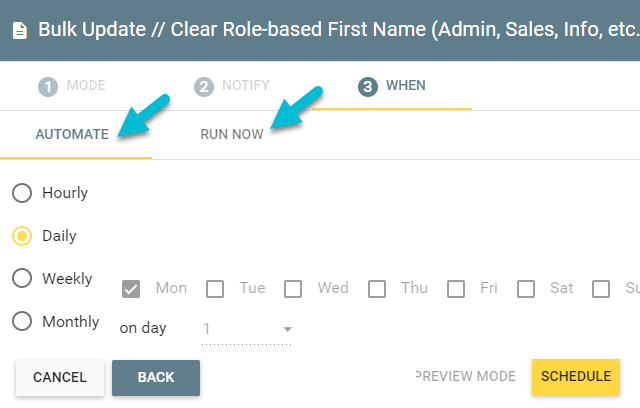
Task: Select the Hourly radio button
Action: coord(22,193)
